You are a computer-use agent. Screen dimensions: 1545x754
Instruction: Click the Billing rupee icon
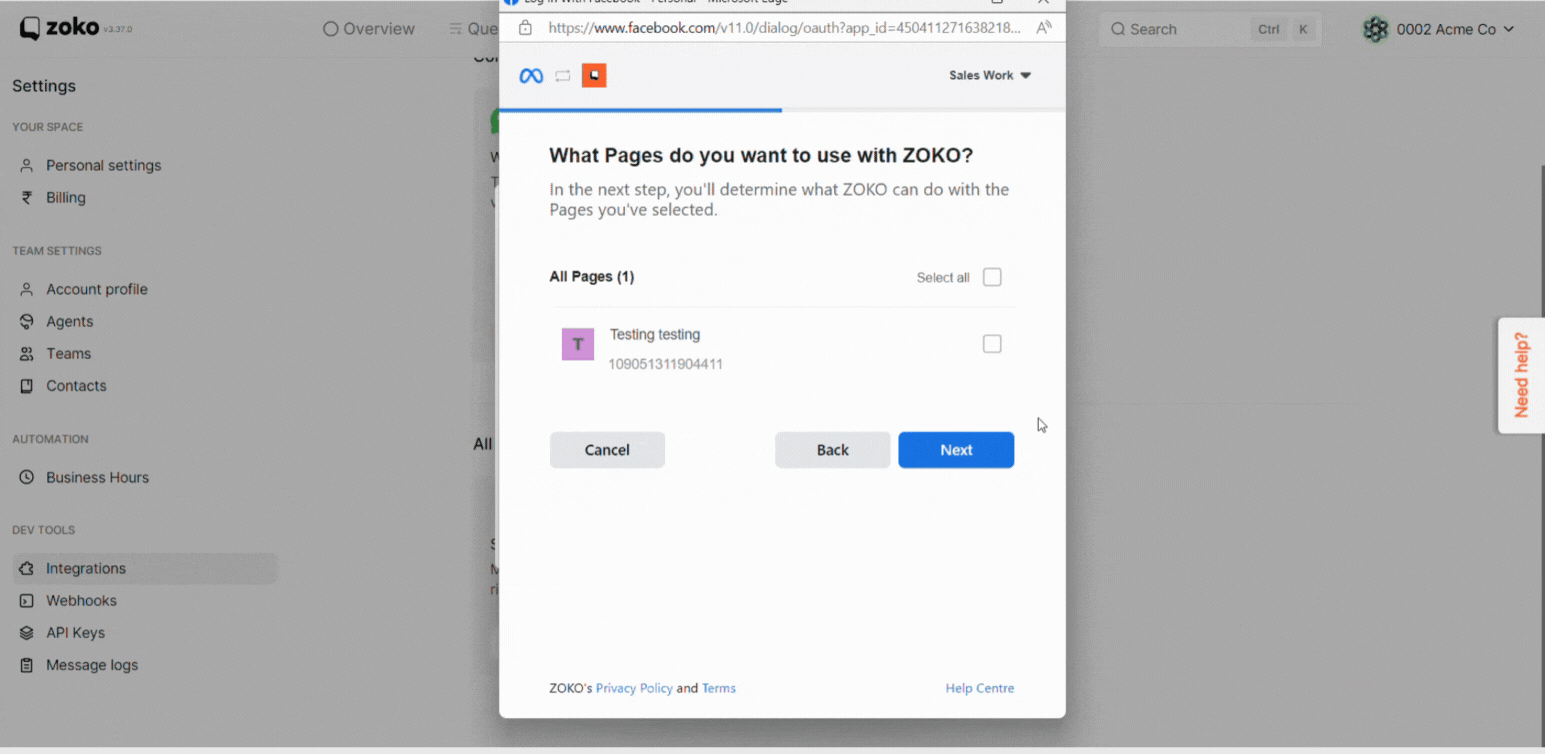point(27,198)
